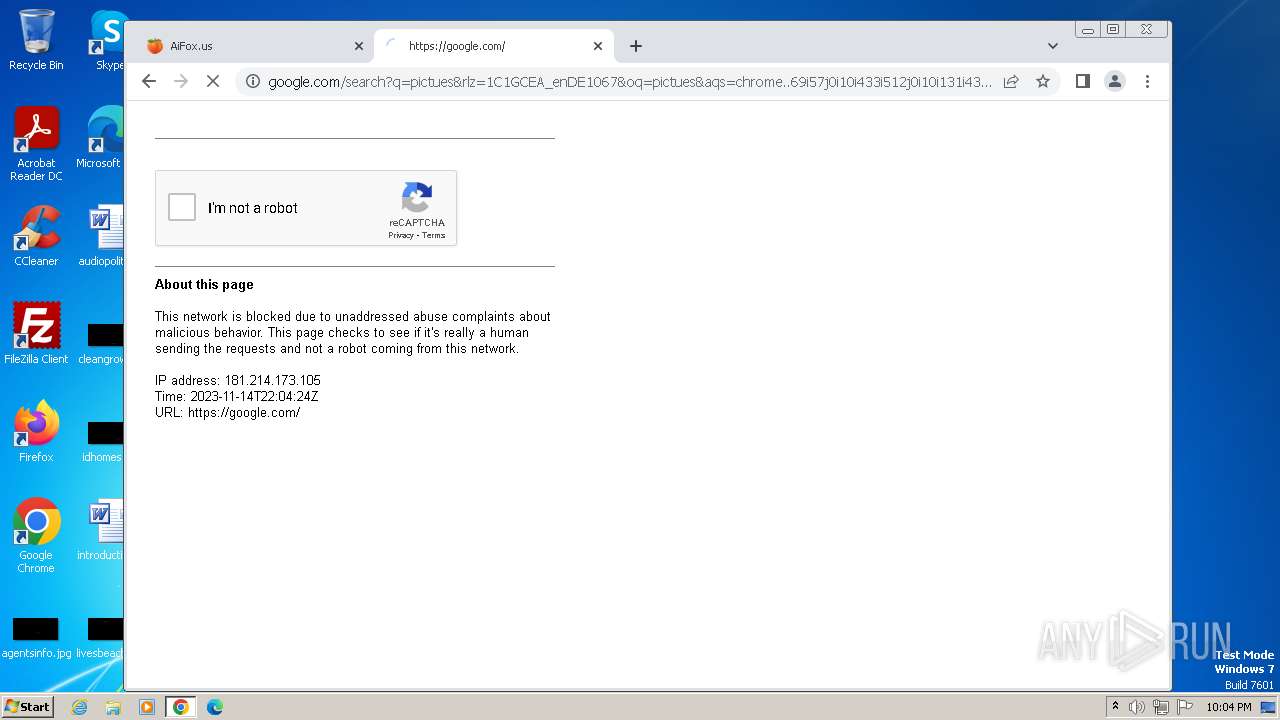Toggle the Chrome side panel icon
Viewport: 1280px width, 720px height.
pyautogui.click(x=1082, y=81)
